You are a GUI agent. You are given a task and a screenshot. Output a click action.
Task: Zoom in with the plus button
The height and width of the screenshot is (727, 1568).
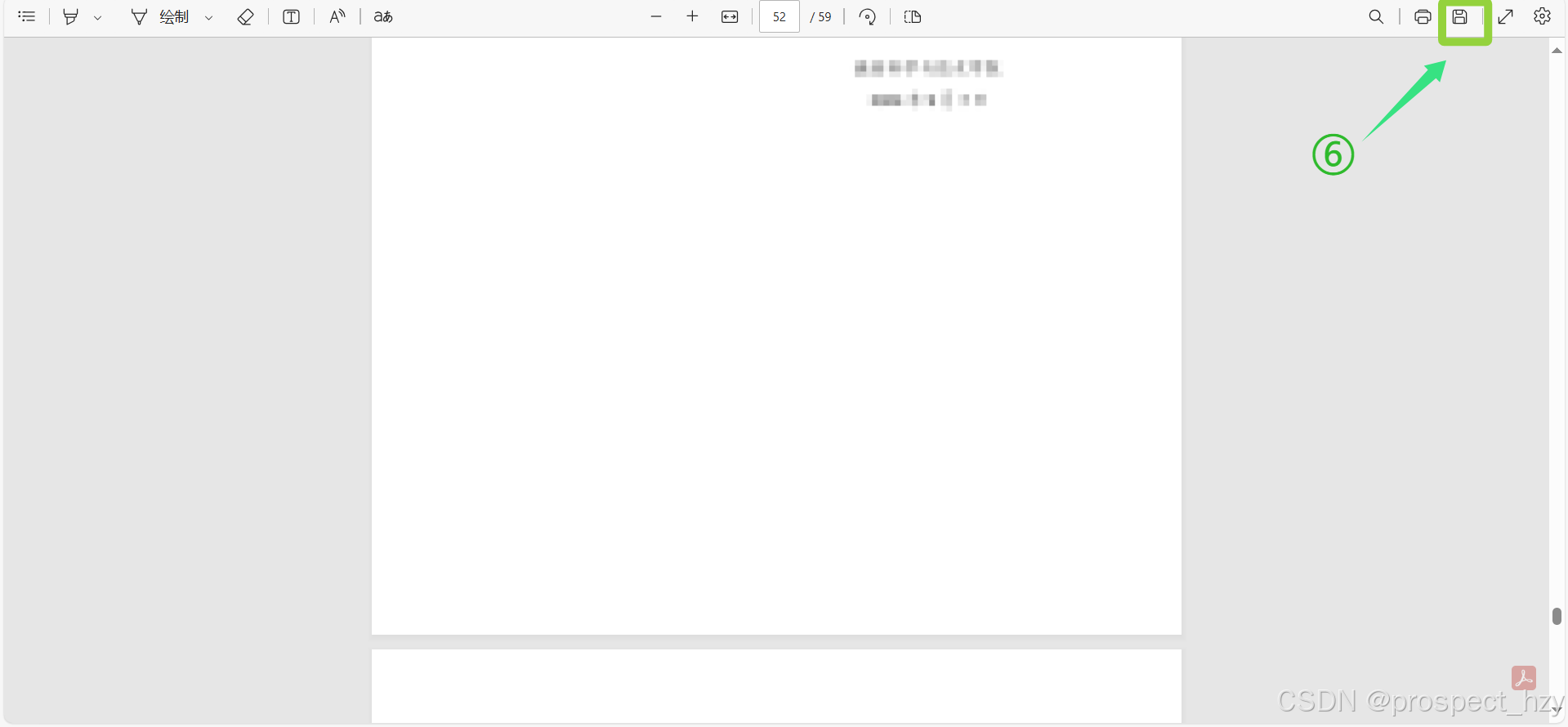point(692,16)
